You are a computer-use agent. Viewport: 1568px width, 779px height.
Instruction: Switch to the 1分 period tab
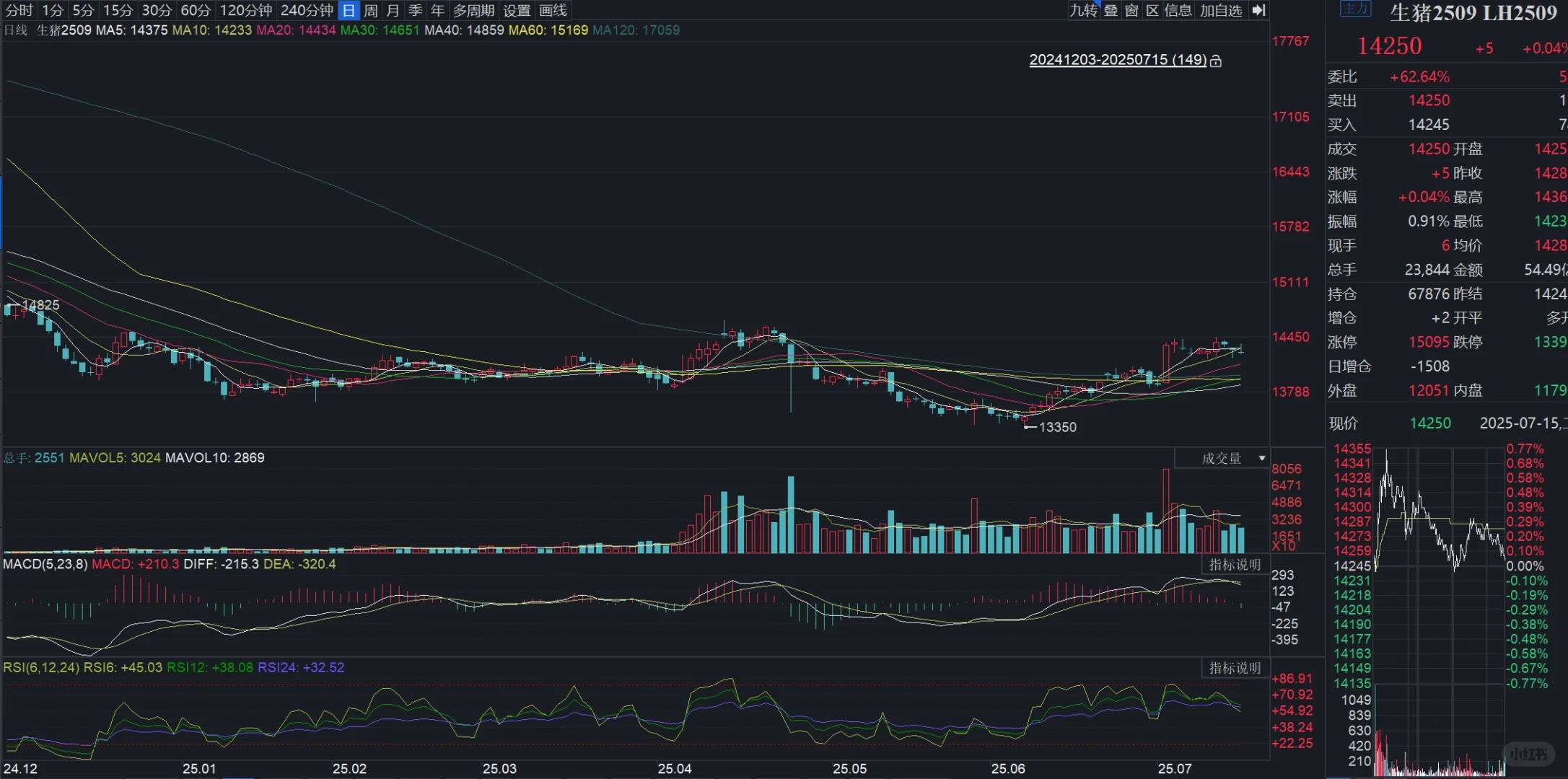click(53, 10)
